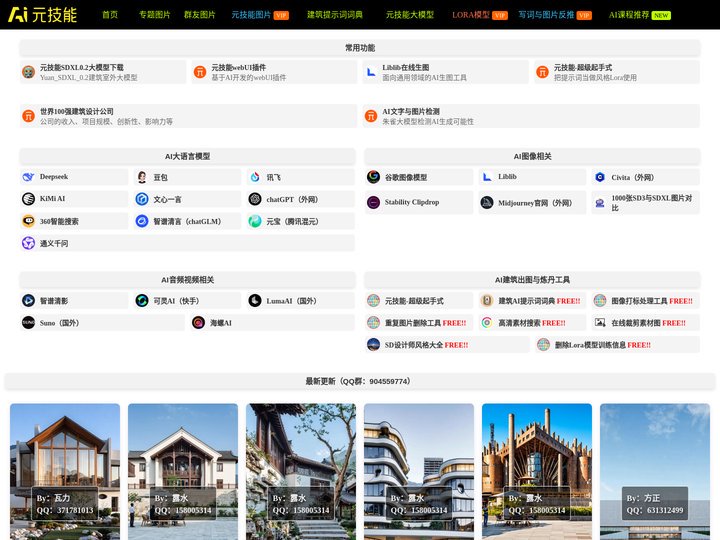Open 元技能-超级起手式 in AI建筑出图与炼丹工具
The height and width of the screenshot is (540, 720).
click(x=419, y=301)
